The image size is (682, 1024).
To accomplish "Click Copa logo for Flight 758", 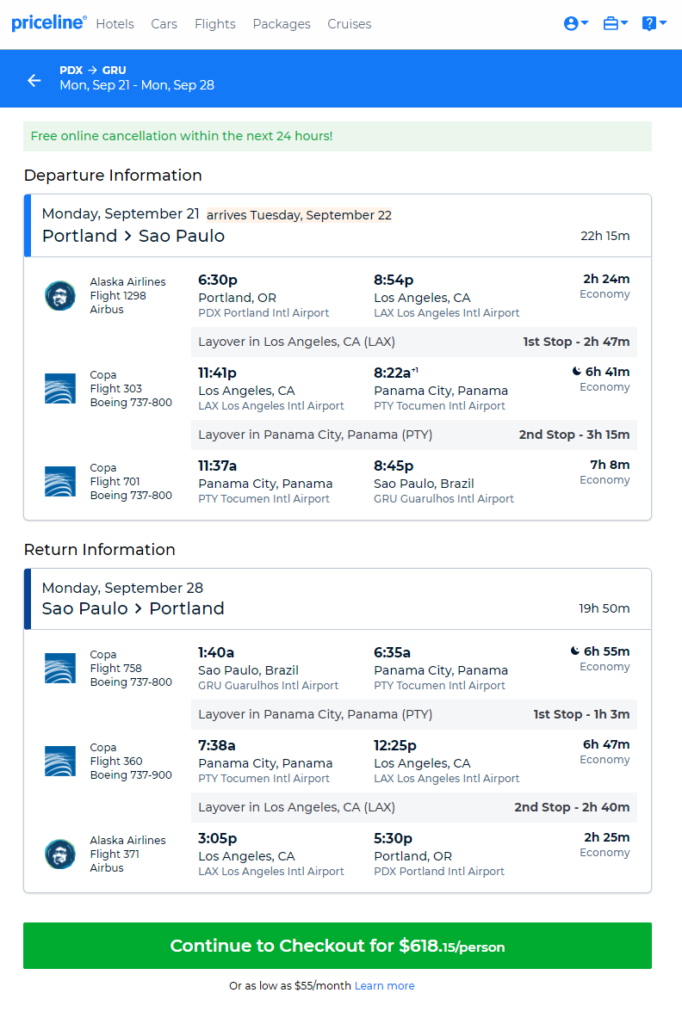I will pos(60,668).
